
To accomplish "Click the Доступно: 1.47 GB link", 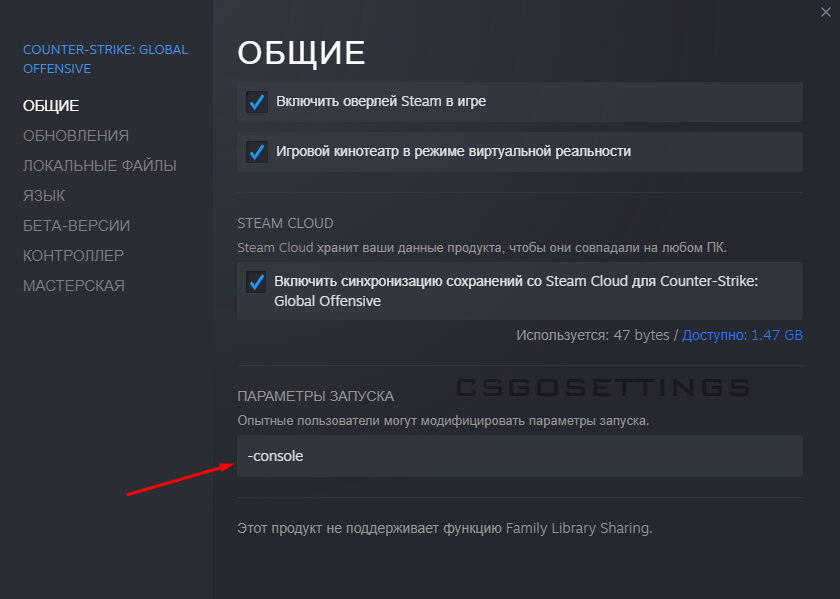I will coord(742,335).
